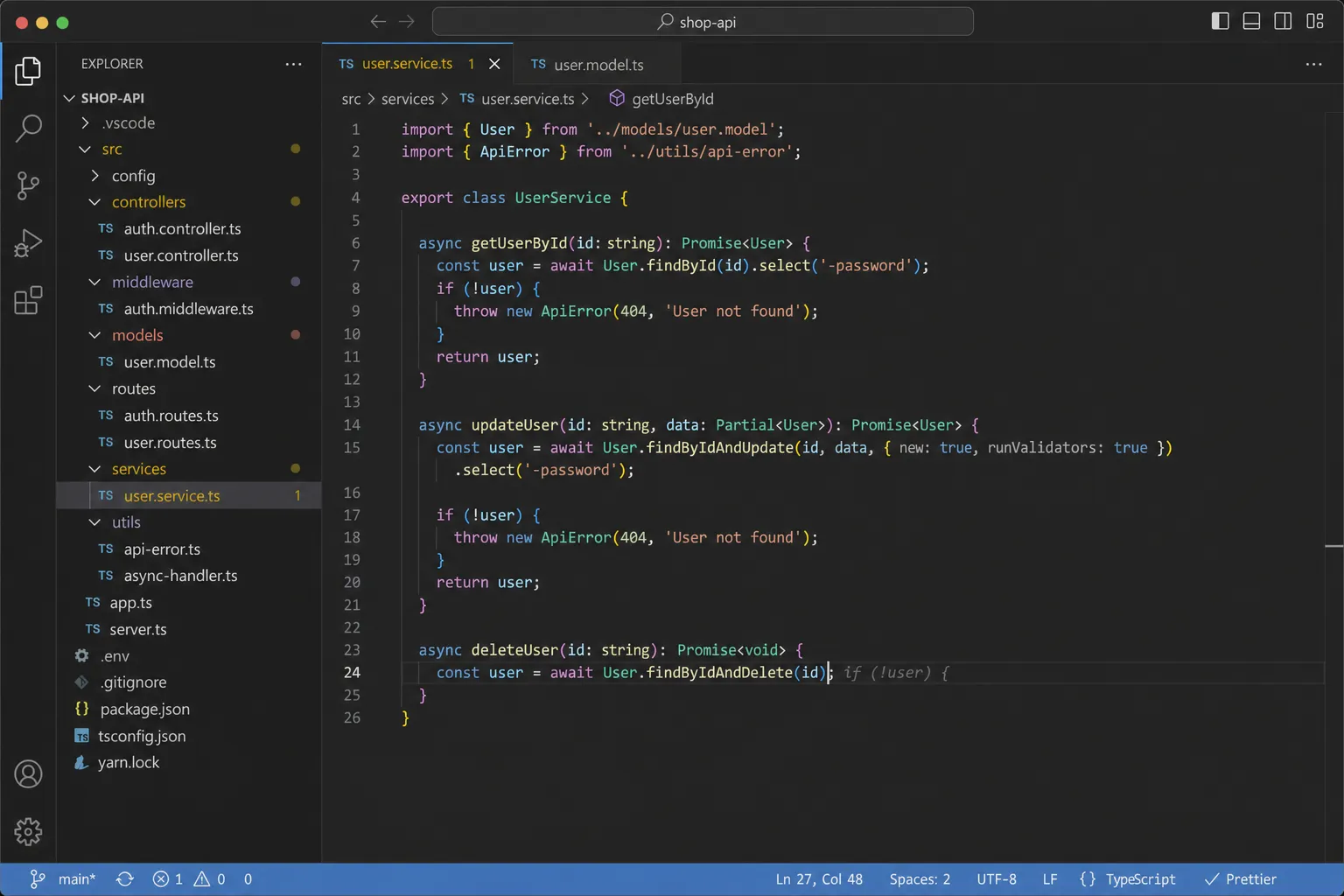Viewport: 1344px width, 896px height.
Task: Open the Search view icon
Action: click(x=28, y=129)
